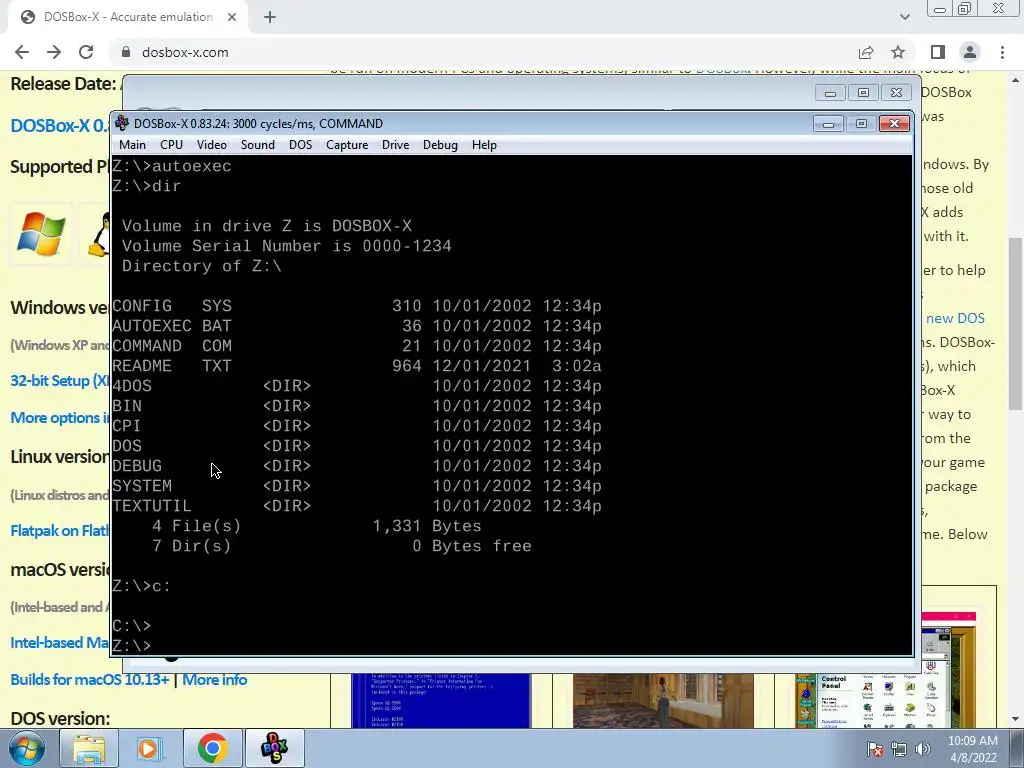The height and width of the screenshot is (768, 1024).
Task: Open Chrome side panel icon
Action: click(938, 52)
